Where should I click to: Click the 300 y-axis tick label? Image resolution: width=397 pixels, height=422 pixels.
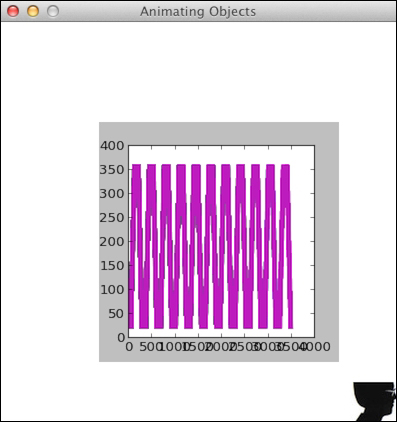(112, 194)
